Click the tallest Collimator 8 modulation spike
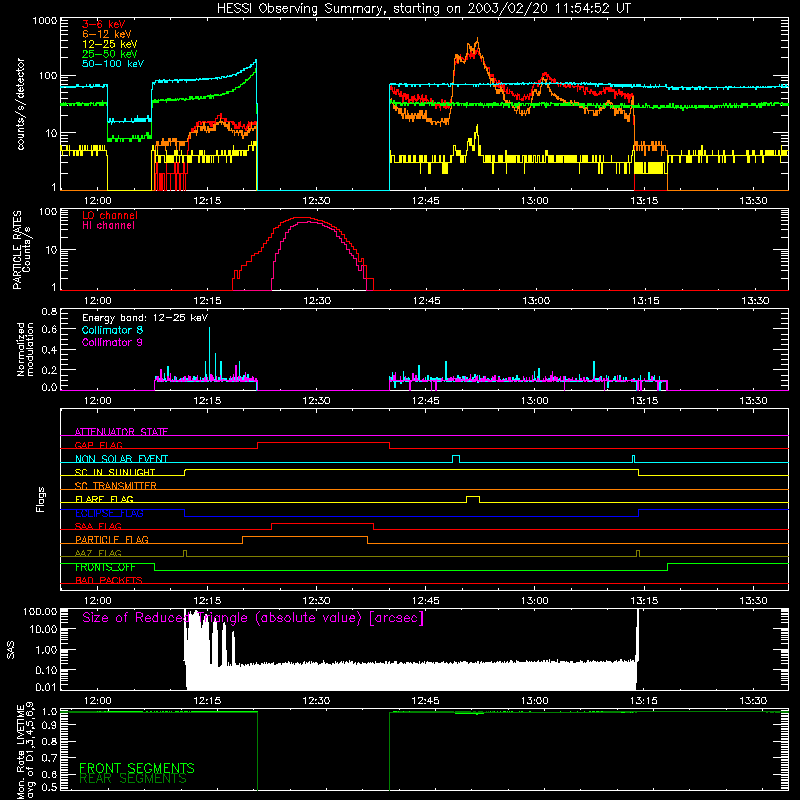 (x=209, y=352)
